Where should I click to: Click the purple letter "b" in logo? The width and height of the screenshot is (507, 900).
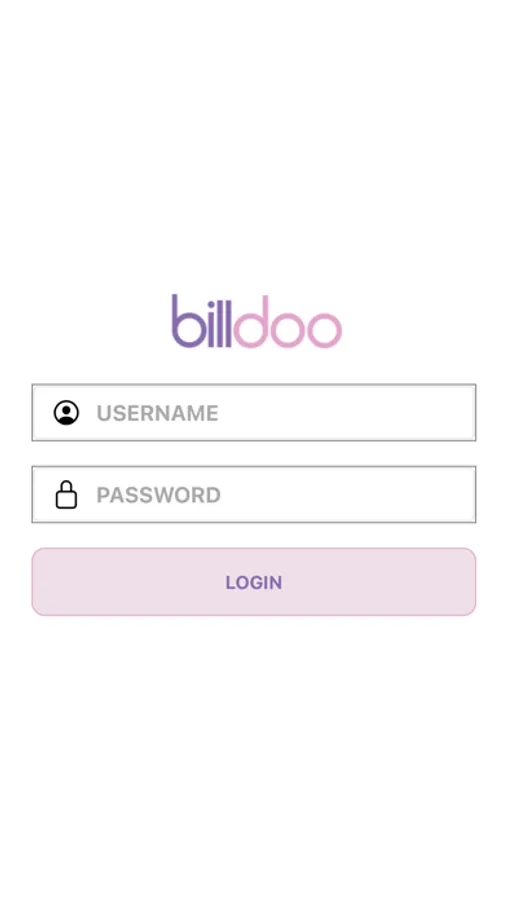click(188, 321)
